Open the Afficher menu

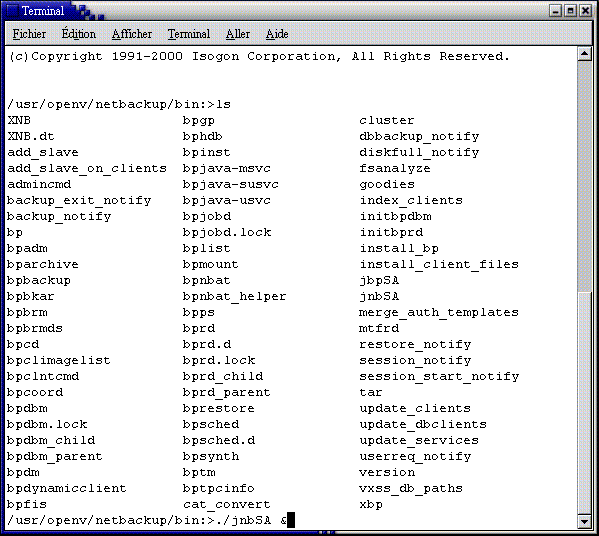(131, 34)
